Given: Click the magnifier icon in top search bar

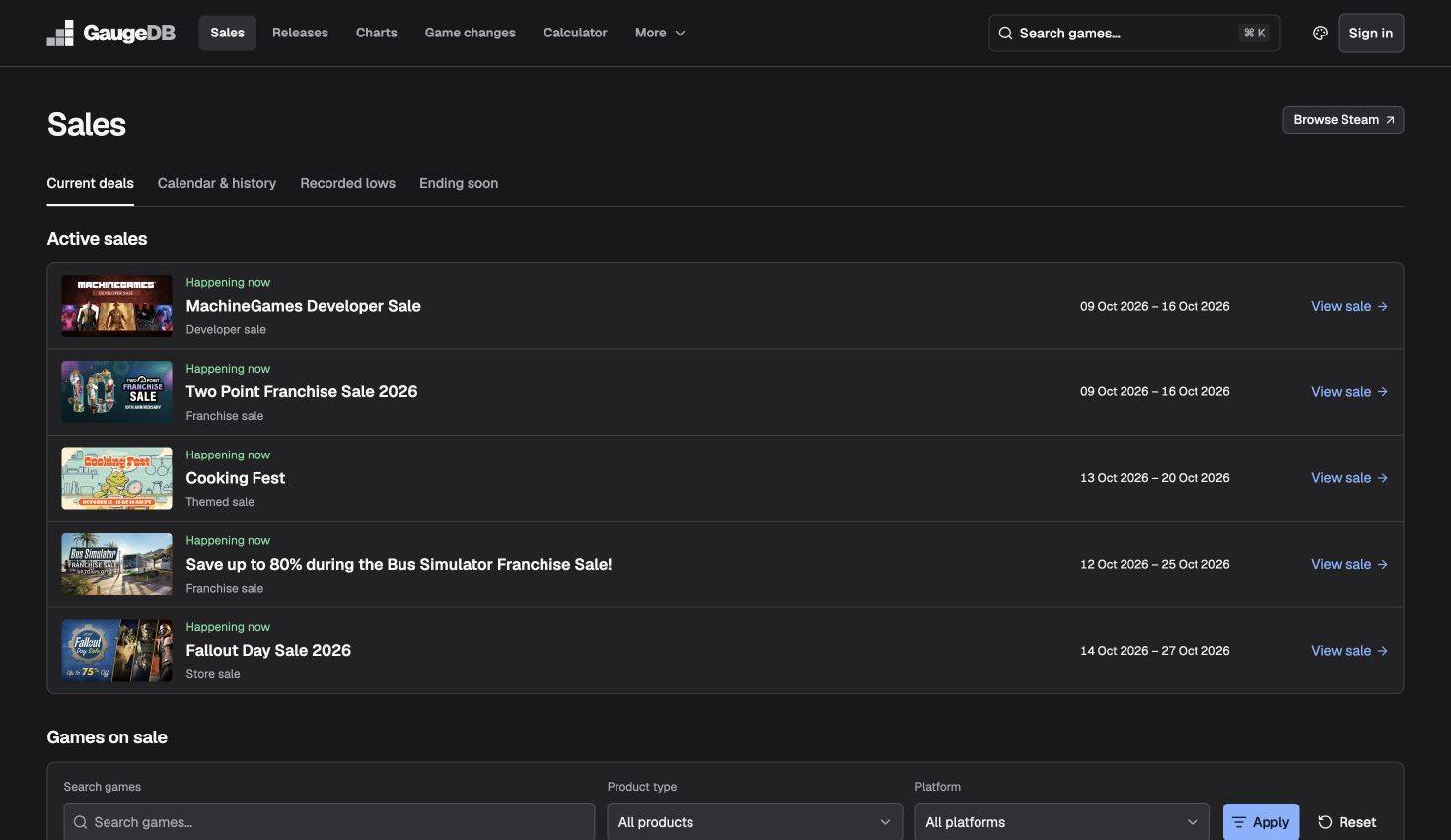Looking at the screenshot, I should click(1005, 34).
